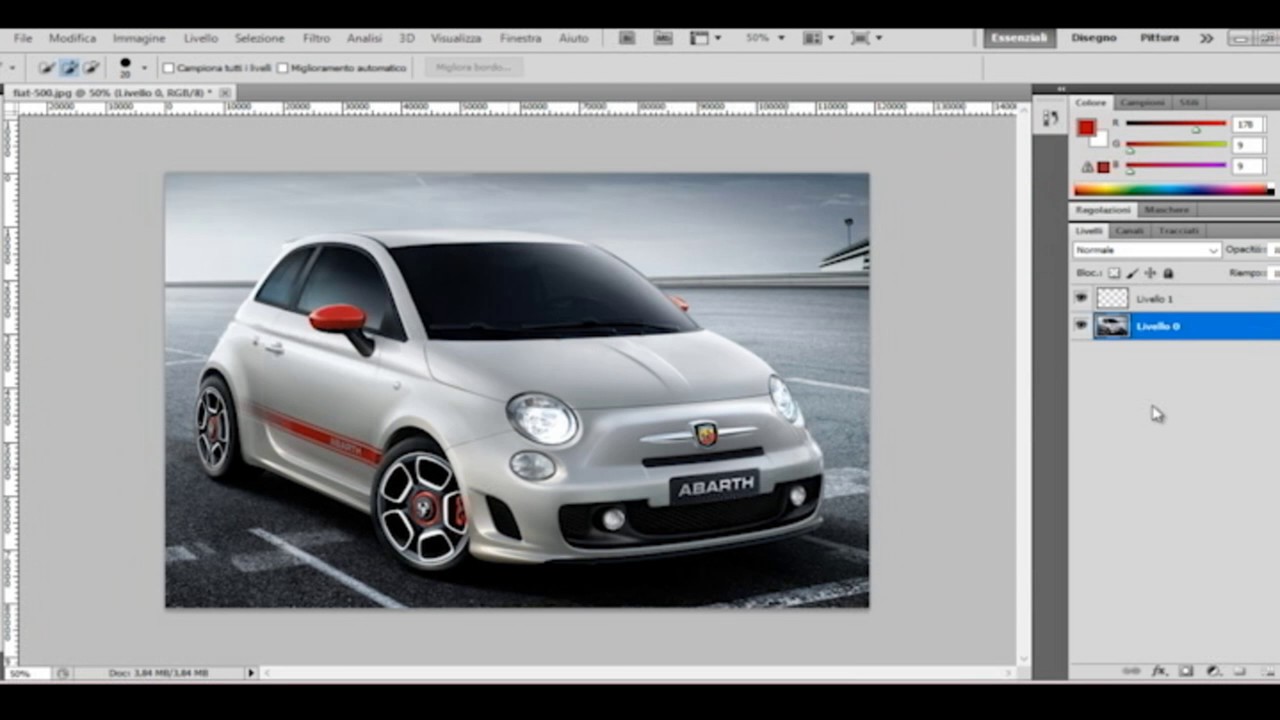Switch to the Essenziali workspace
The height and width of the screenshot is (720, 1280).
[1019, 38]
